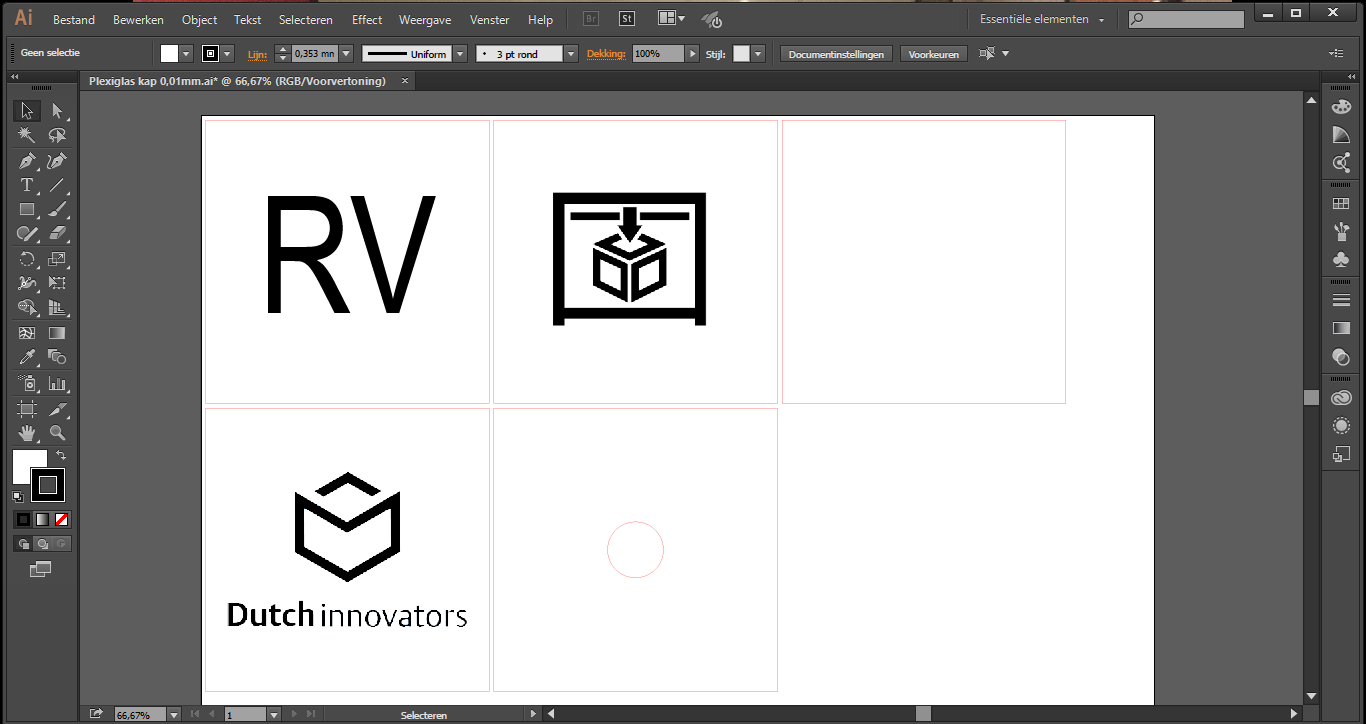Select the Eyedropper tool
The height and width of the screenshot is (724, 1366).
point(27,357)
